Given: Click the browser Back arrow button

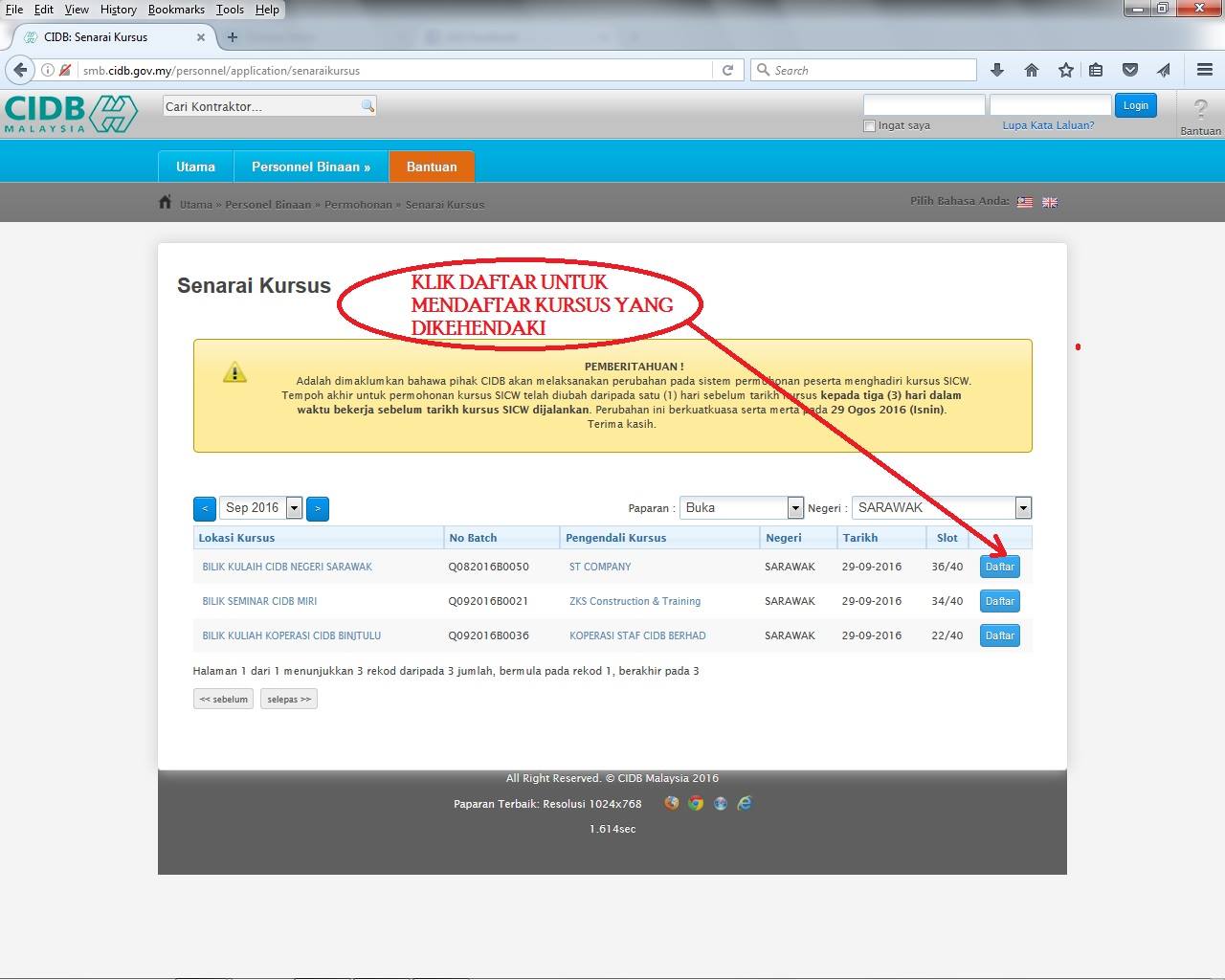Looking at the screenshot, I should point(20,70).
